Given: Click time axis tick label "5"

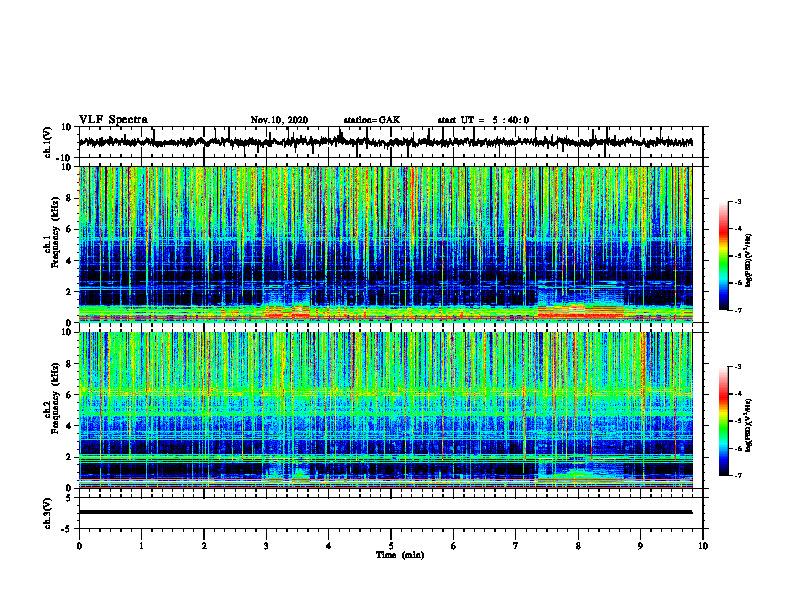Looking at the screenshot, I should (x=391, y=546).
